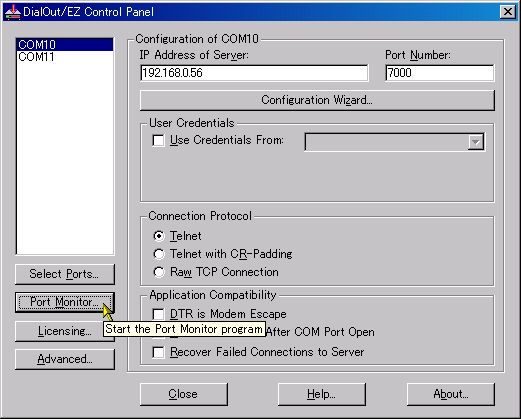
Task: Select COM10 in the port list
Action: click(65, 44)
